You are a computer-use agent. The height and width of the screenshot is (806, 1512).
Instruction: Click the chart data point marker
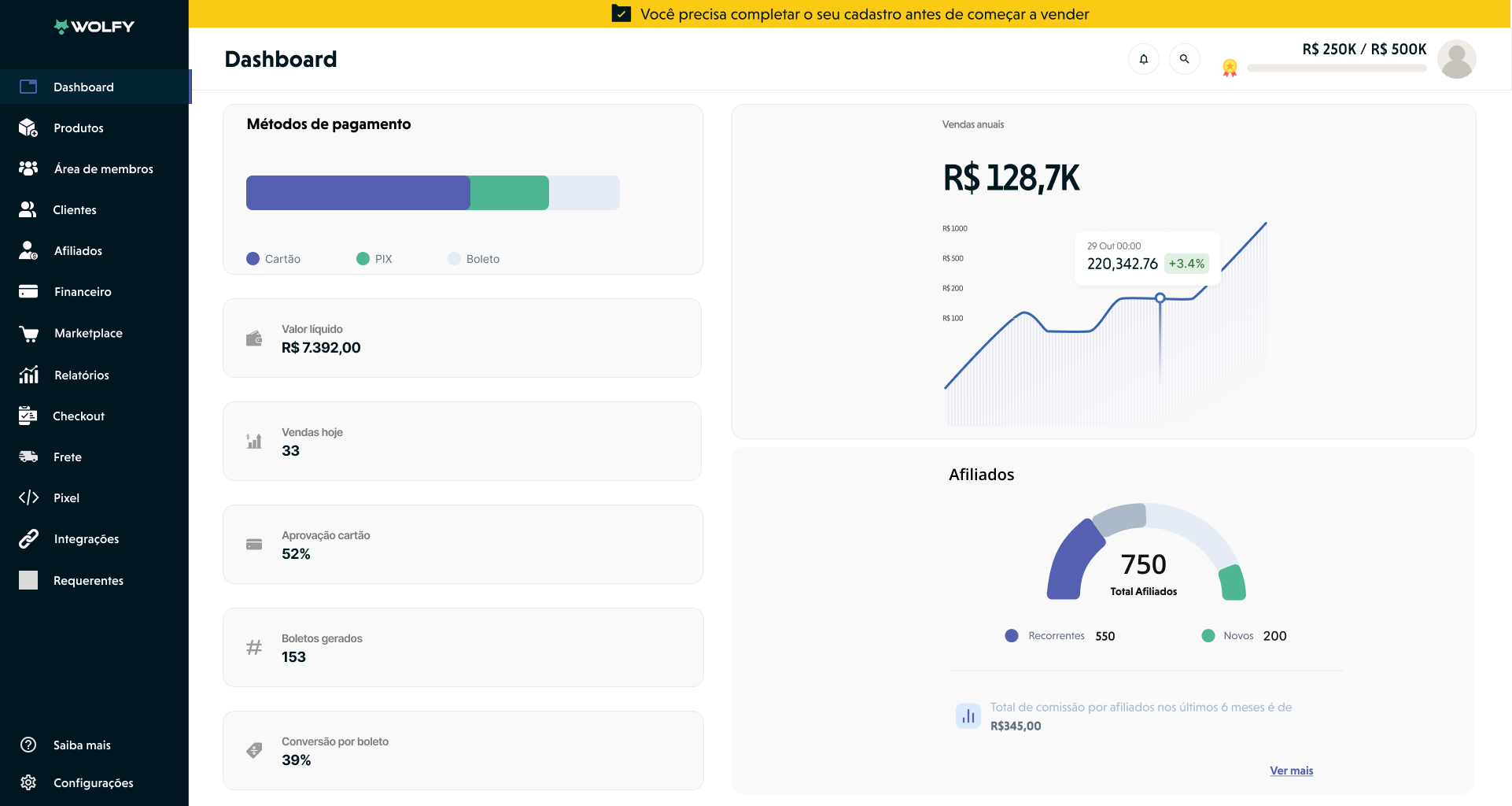pos(1160,298)
